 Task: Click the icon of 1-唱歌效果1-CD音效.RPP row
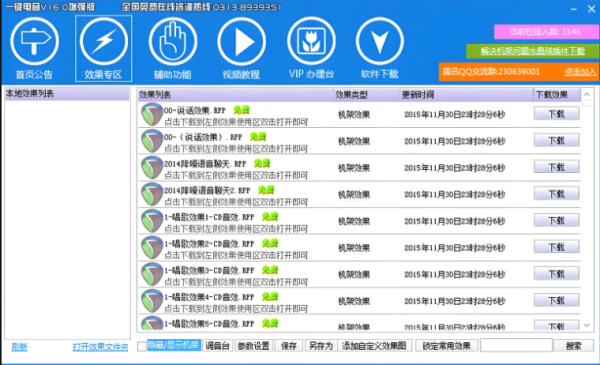(x=152, y=221)
